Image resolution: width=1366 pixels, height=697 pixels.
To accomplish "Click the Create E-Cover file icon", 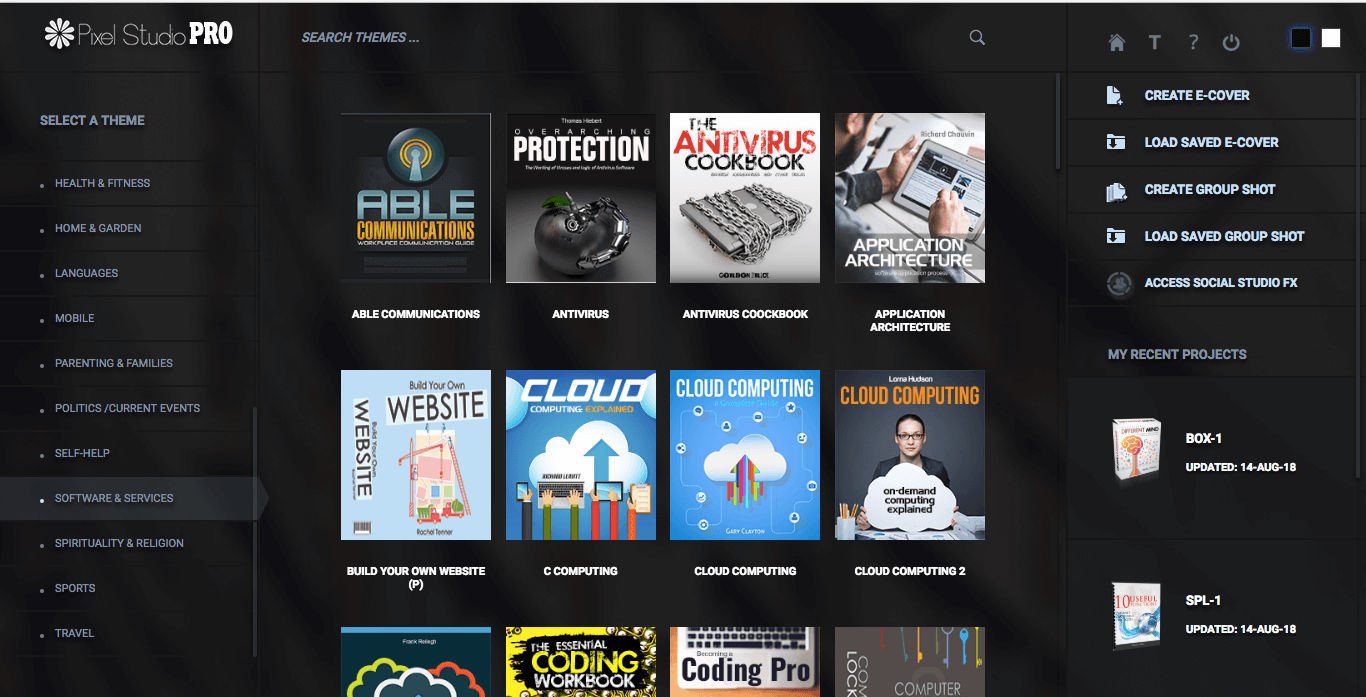I will [x=1115, y=95].
